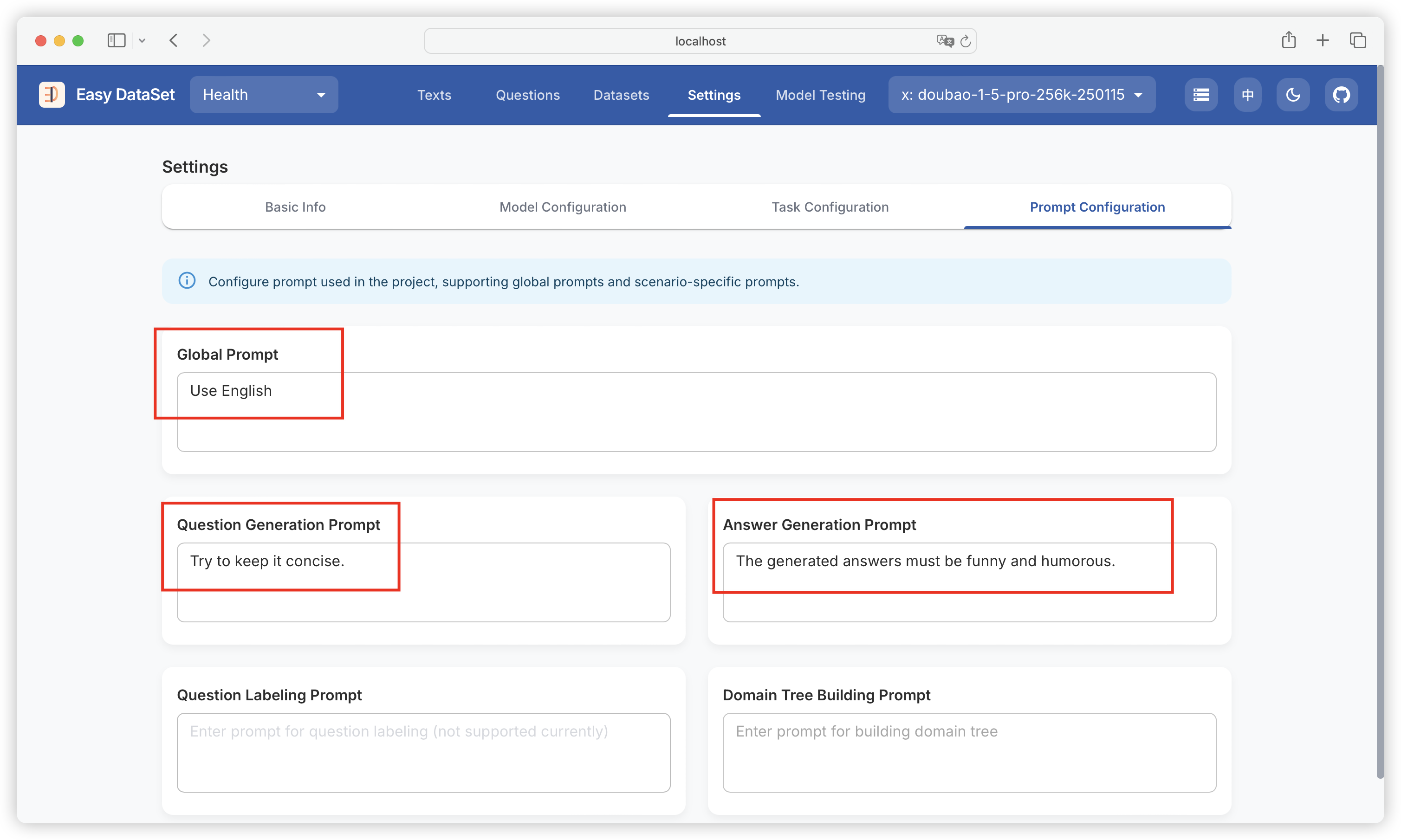Click the Safari share icon
Screen dimensions: 1401x840
[1288, 40]
